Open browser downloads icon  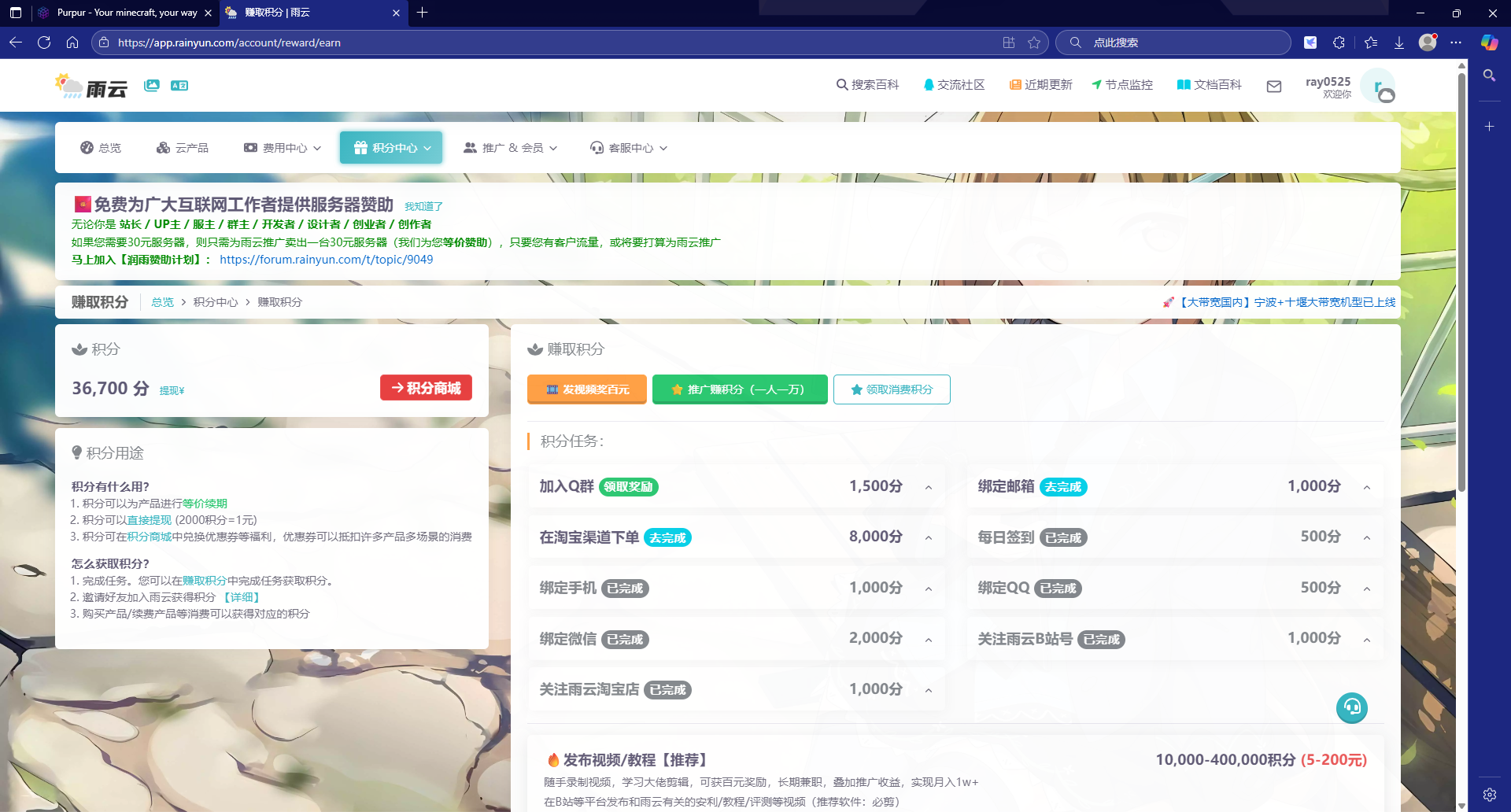coord(1399,42)
